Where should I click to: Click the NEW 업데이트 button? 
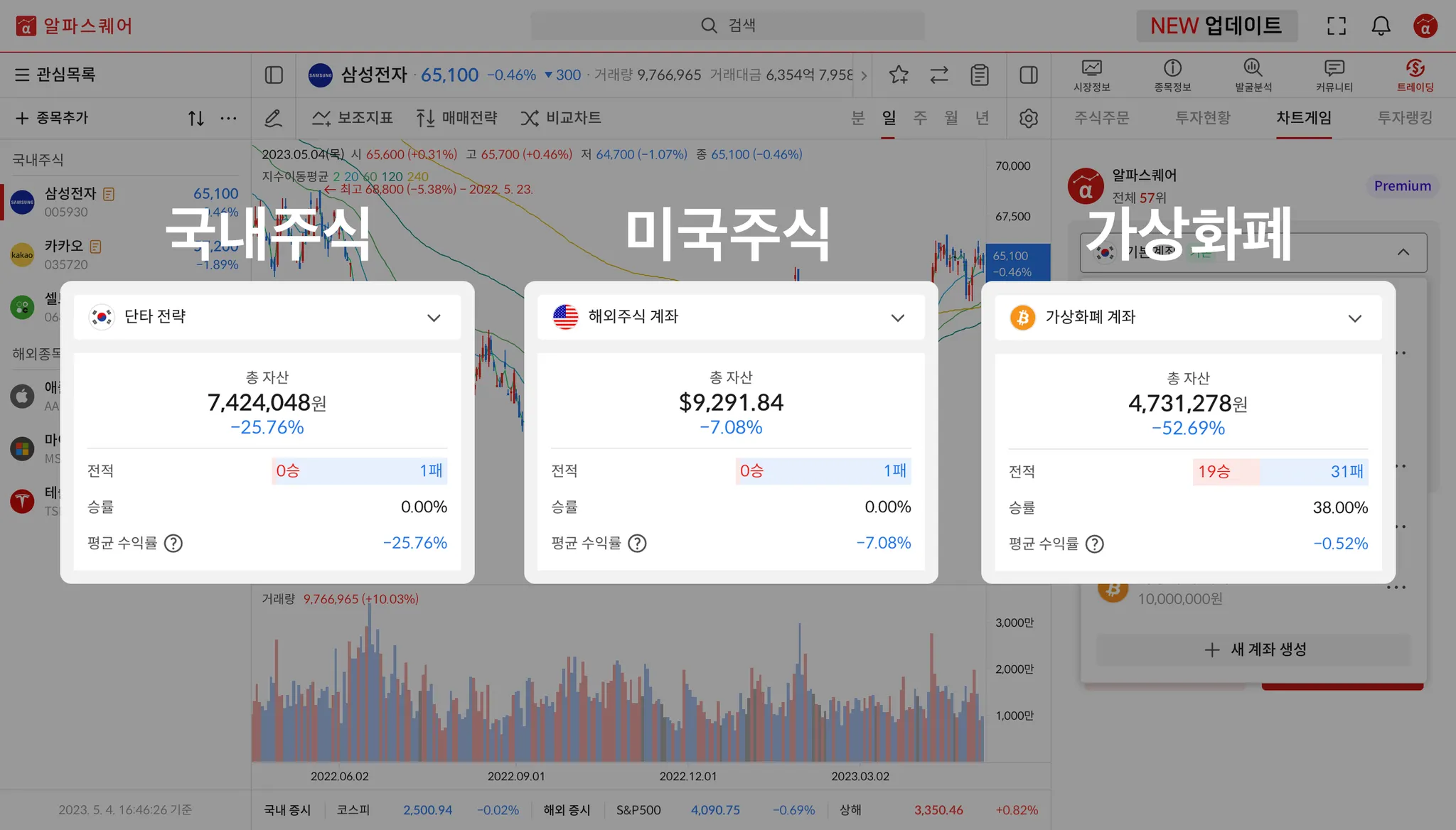pyautogui.click(x=1216, y=26)
